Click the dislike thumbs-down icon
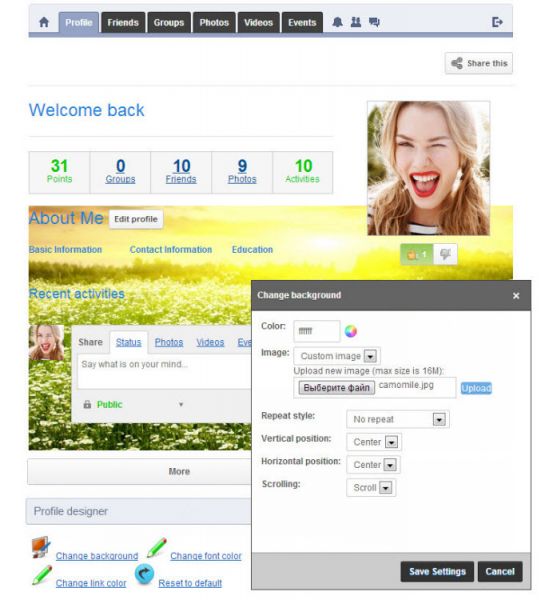 445,254
